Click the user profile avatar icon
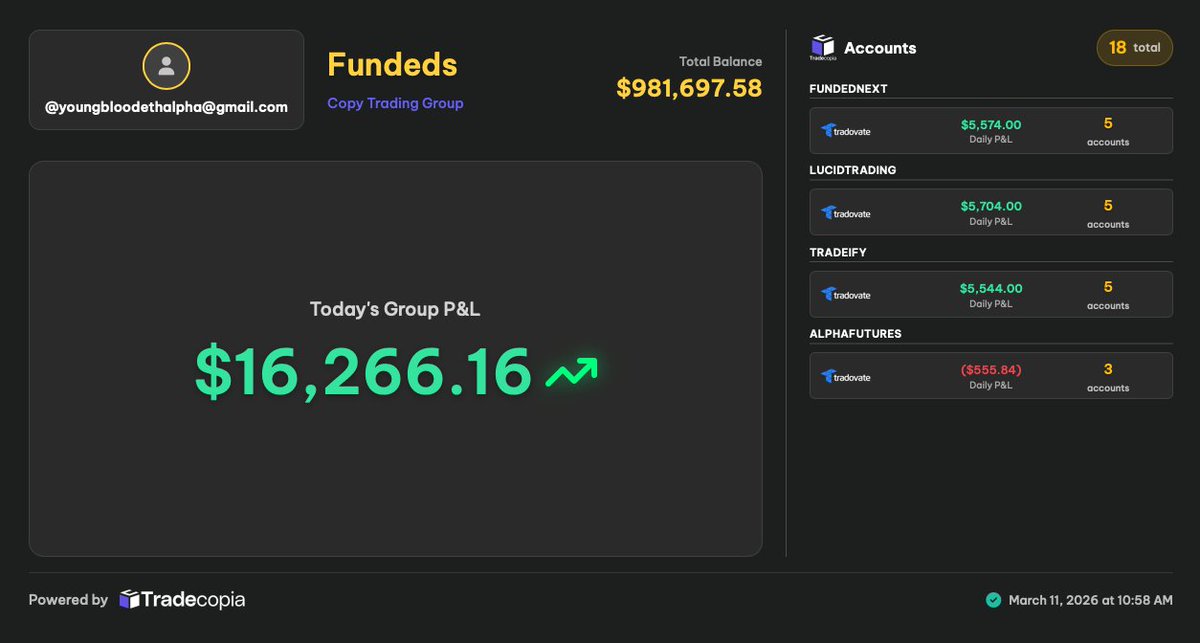This screenshot has height=643, width=1200. click(167, 67)
